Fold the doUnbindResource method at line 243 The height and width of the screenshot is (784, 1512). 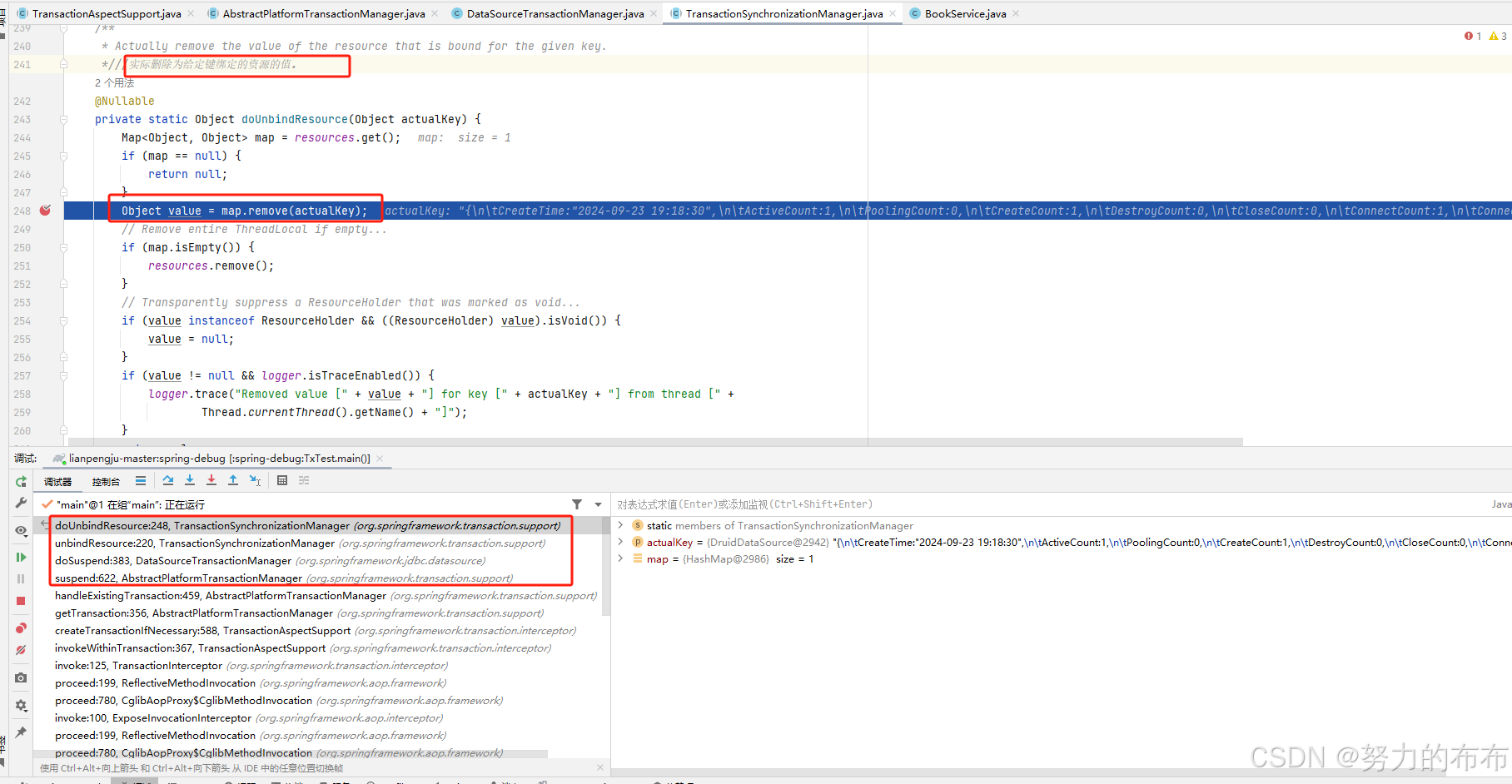click(63, 120)
